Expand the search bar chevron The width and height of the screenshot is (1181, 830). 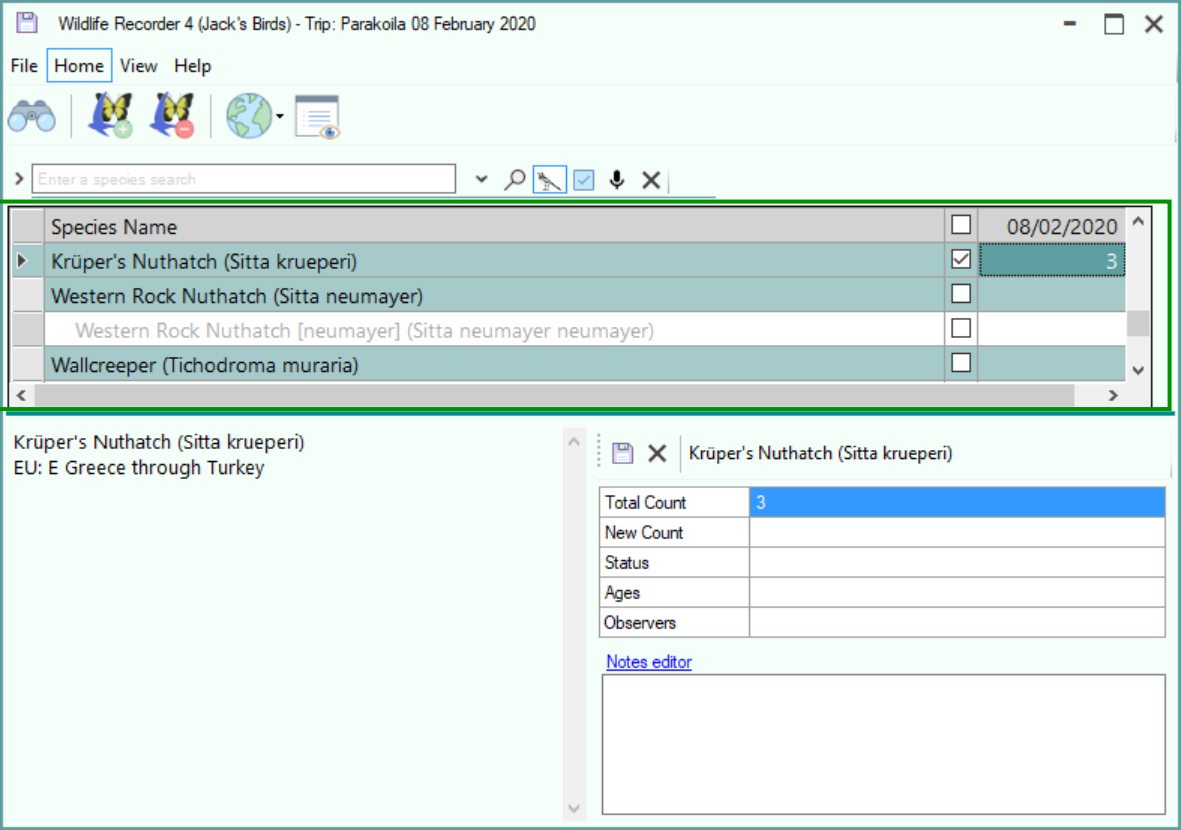click(x=19, y=179)
